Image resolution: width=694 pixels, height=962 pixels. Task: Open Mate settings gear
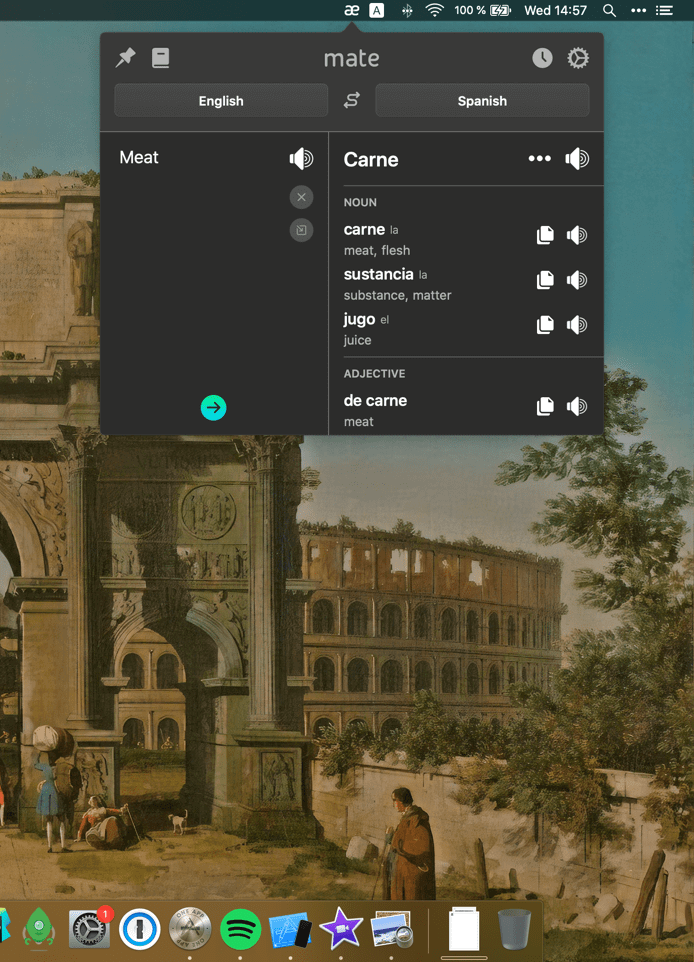click(577, 58)
